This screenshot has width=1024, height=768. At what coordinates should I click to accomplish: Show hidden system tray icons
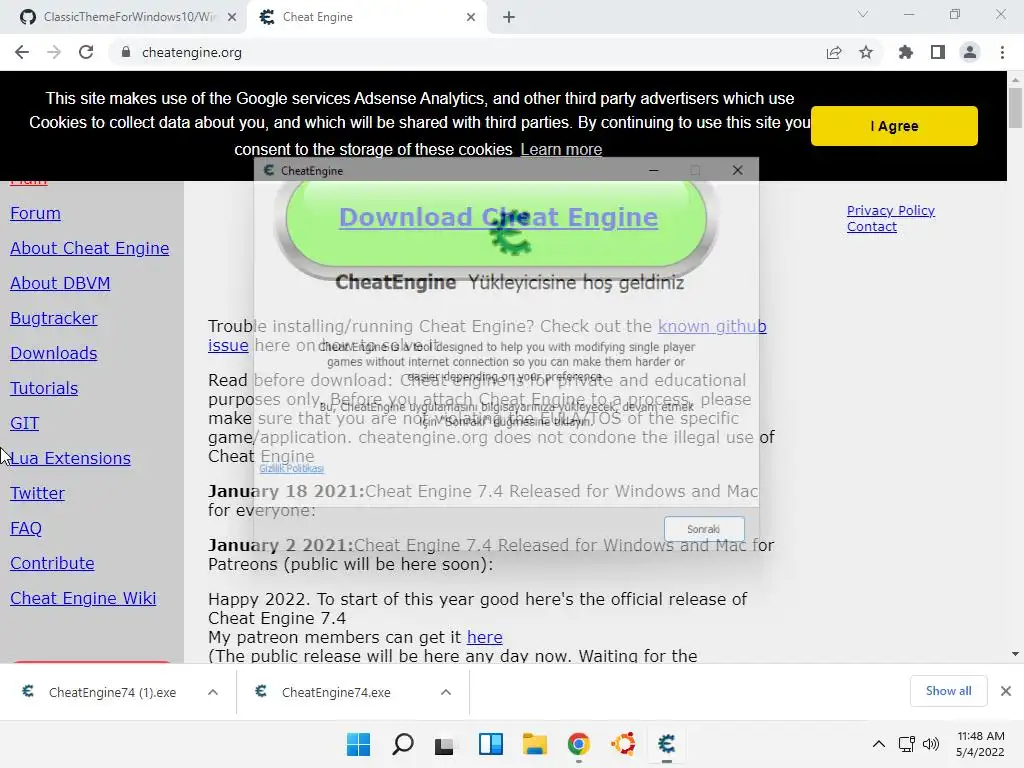point(879,744)
